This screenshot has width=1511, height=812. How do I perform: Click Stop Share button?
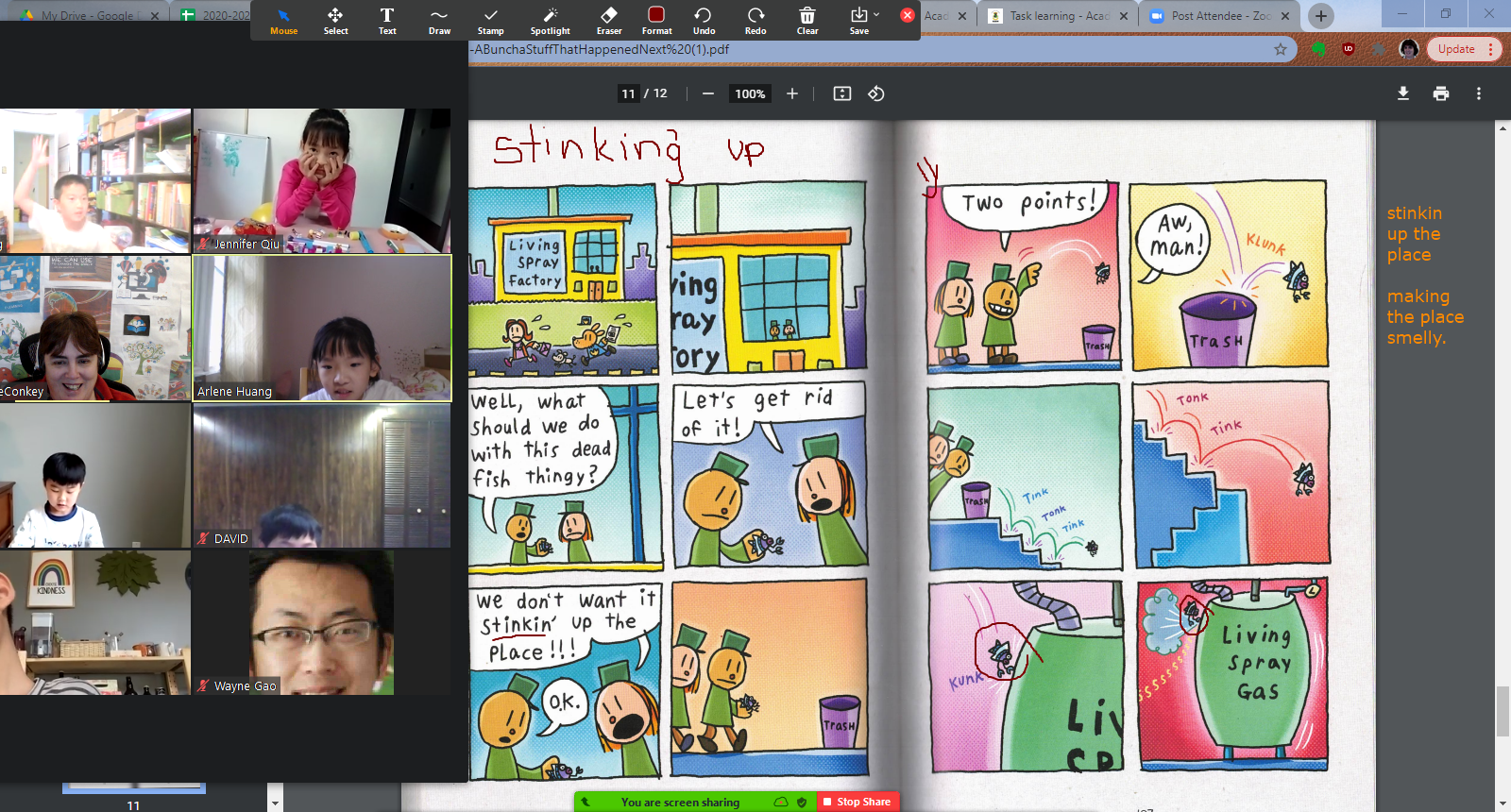[x=856, y=802]
